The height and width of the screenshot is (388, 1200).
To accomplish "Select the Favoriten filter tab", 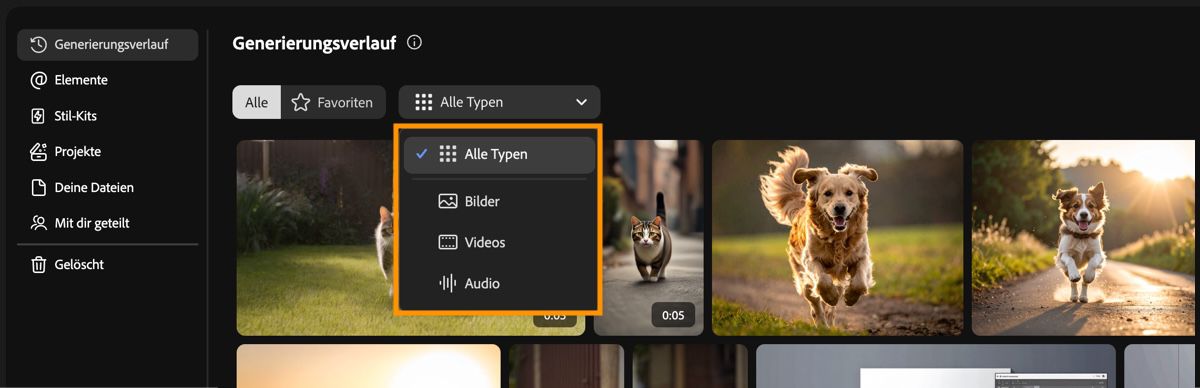I will point(333,102).
